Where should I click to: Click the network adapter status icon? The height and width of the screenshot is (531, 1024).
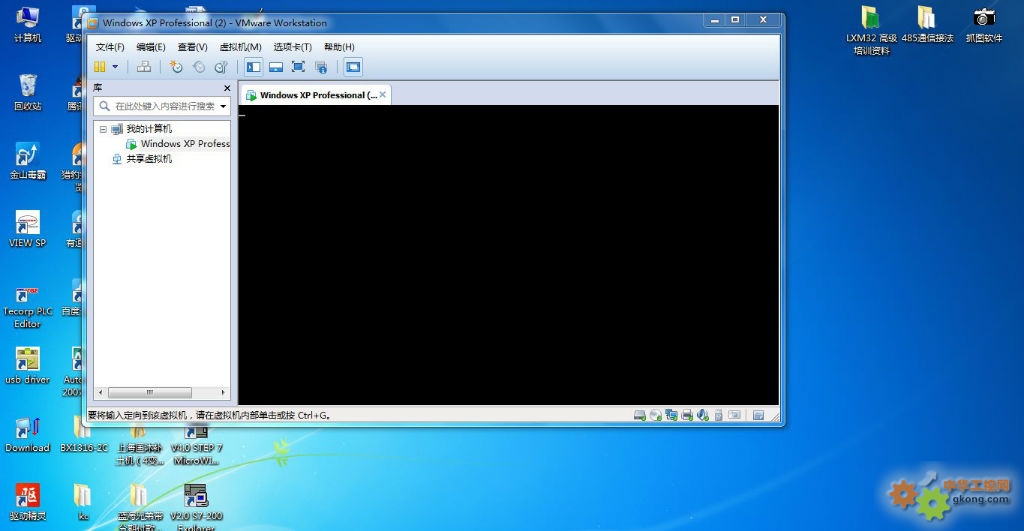pos(671,415)
